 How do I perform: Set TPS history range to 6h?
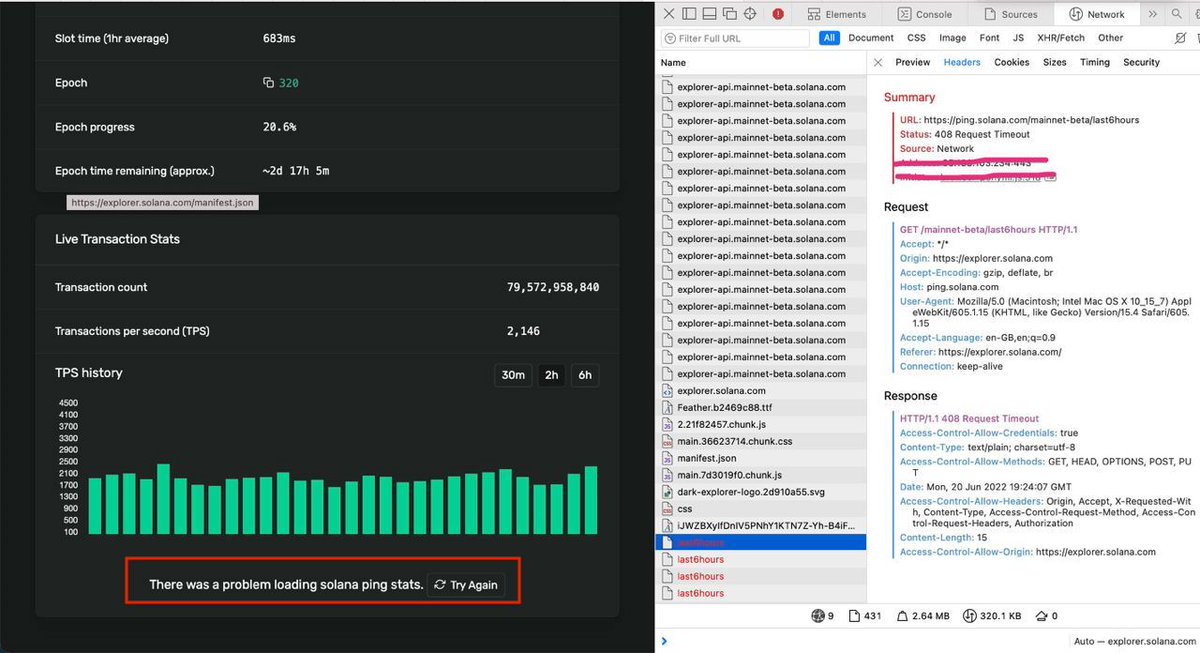coord(585,375)
